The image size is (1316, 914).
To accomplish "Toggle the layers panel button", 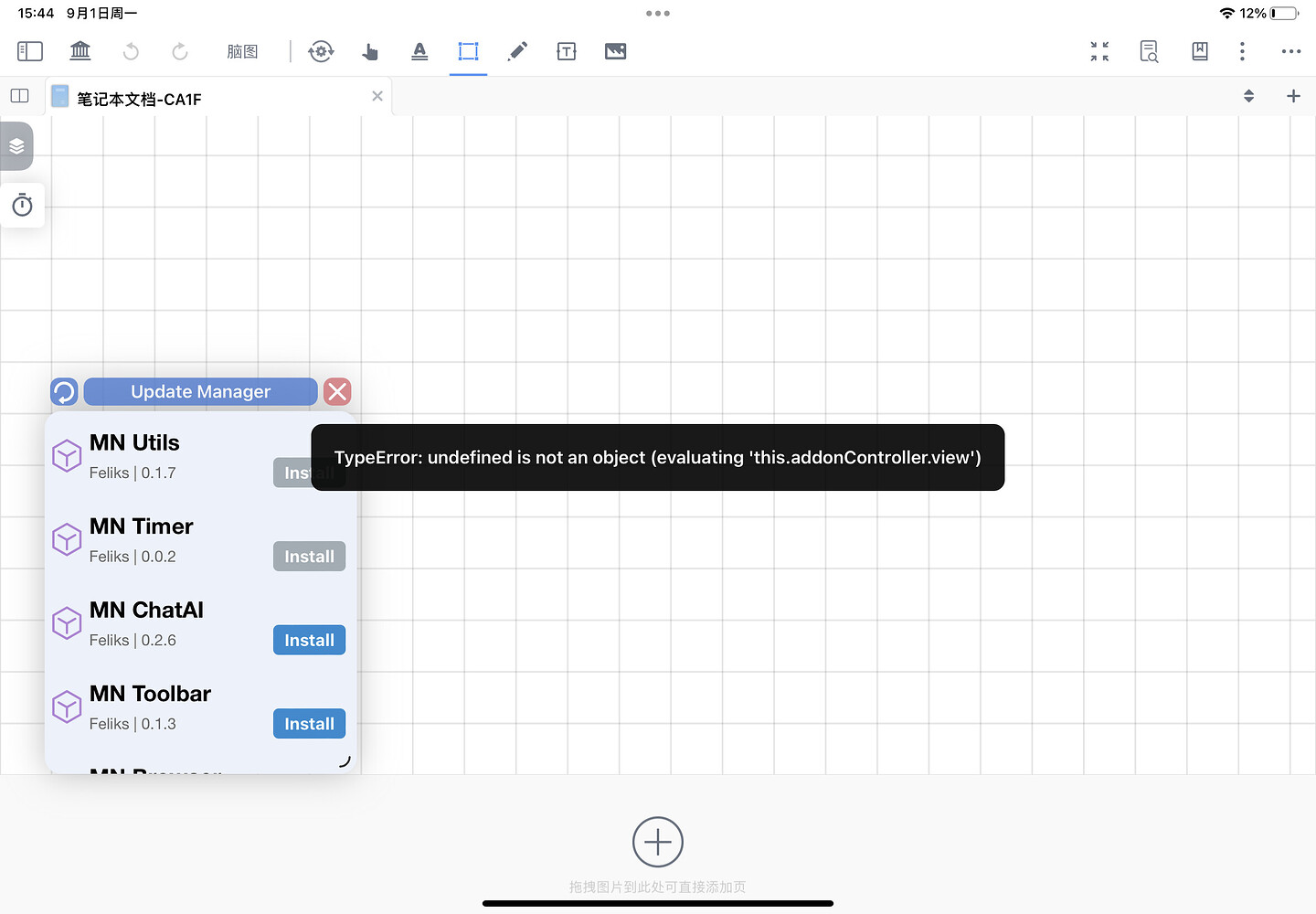I will tap(17, 146).
